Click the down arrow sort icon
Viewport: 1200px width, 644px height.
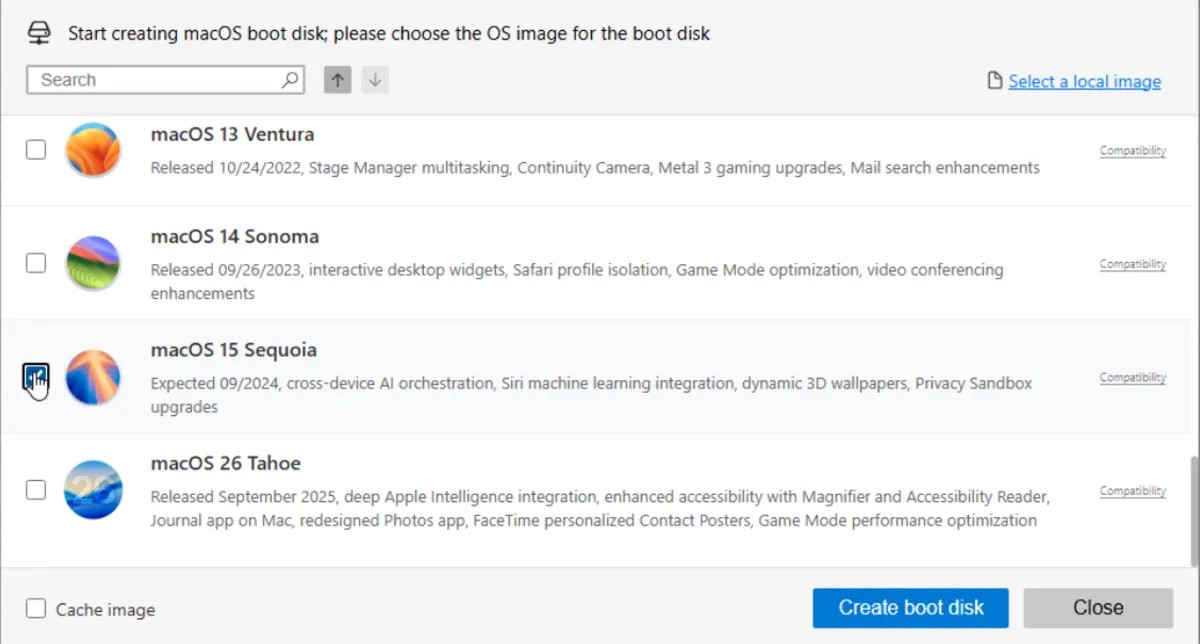375,79
